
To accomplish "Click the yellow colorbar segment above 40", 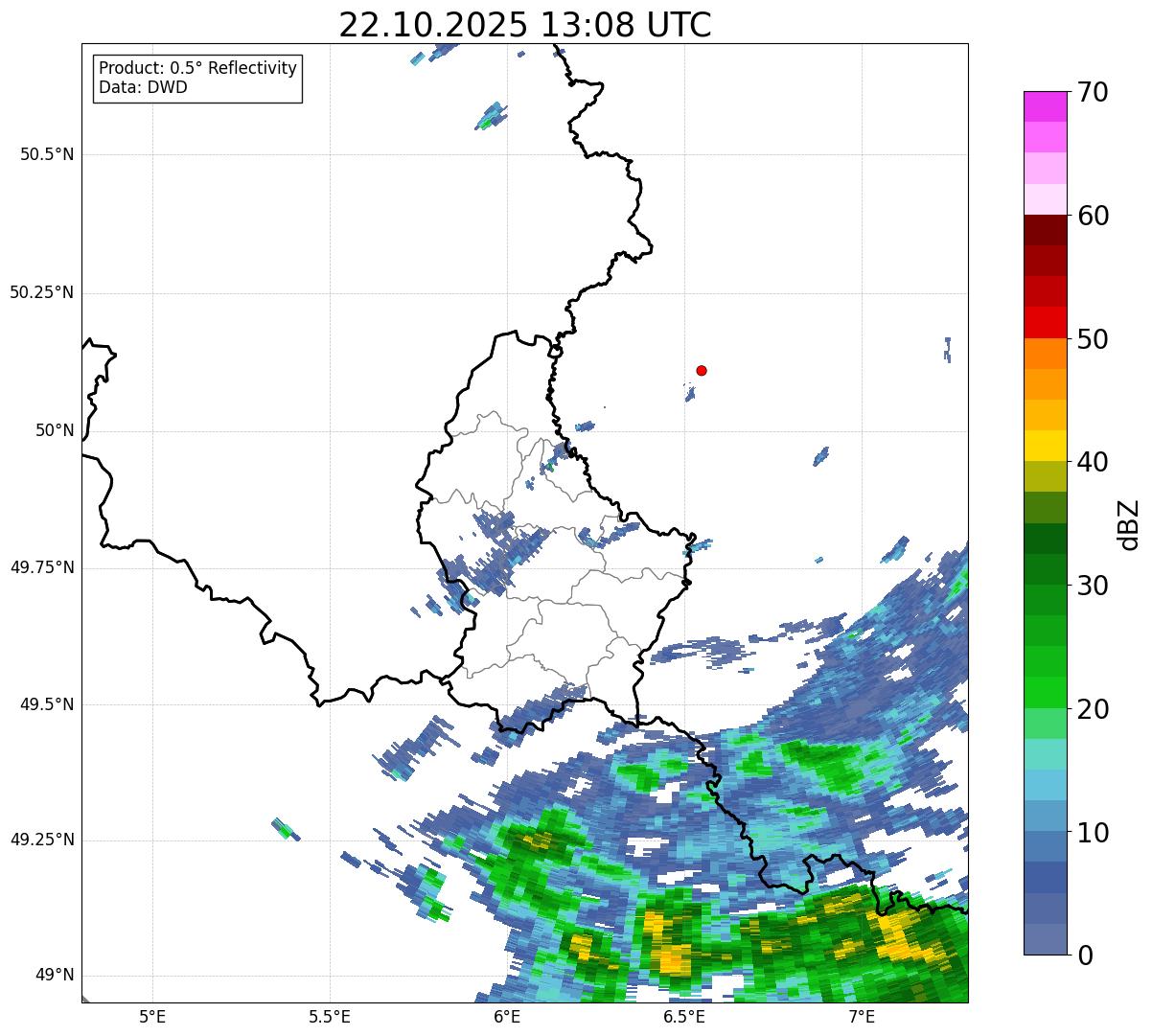I will [1045, 446].
